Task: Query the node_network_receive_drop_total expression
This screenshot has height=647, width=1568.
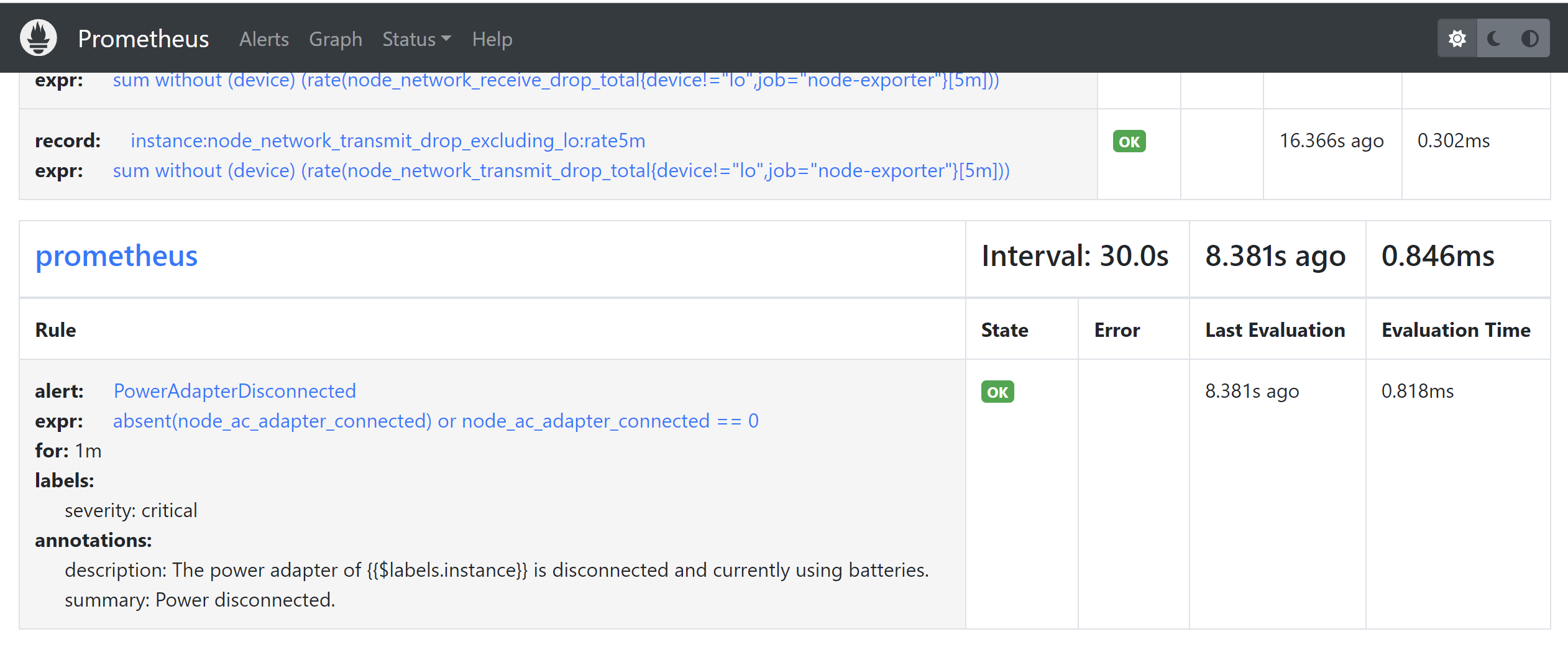Action: coord(555,80)
